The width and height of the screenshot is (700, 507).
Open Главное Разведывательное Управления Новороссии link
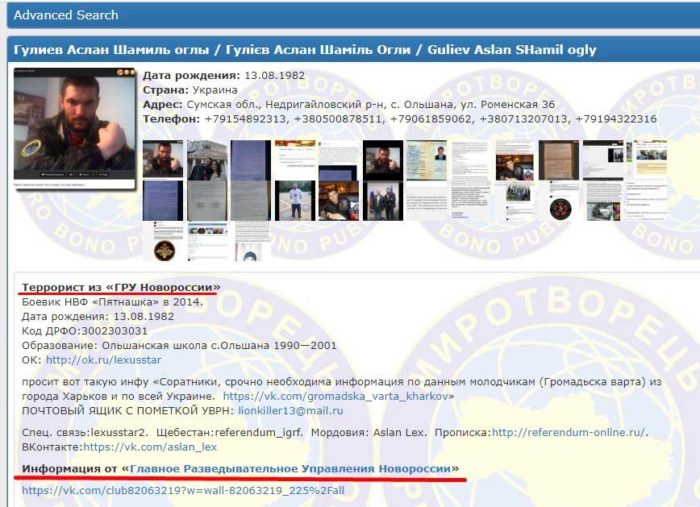290,469
